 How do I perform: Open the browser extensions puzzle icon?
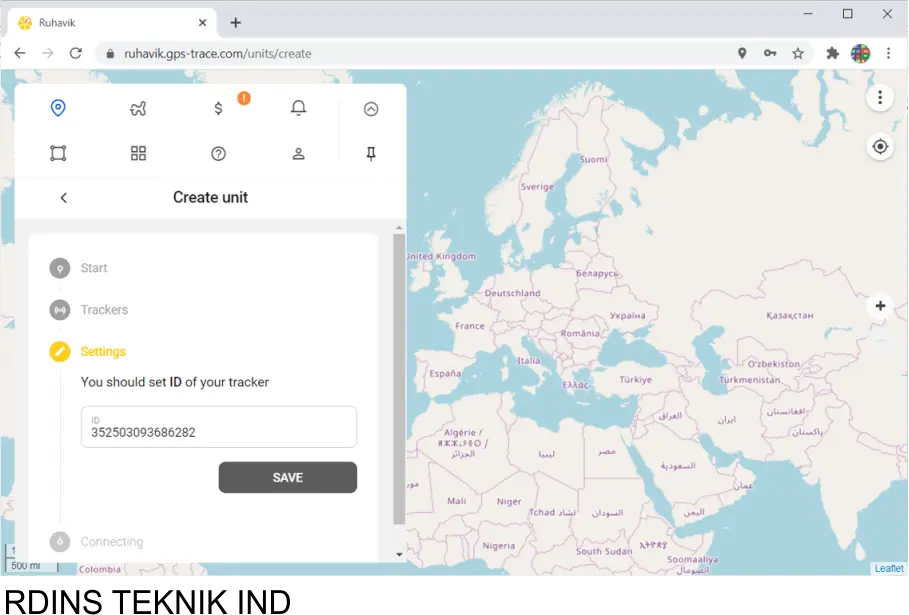coord(832,54)
